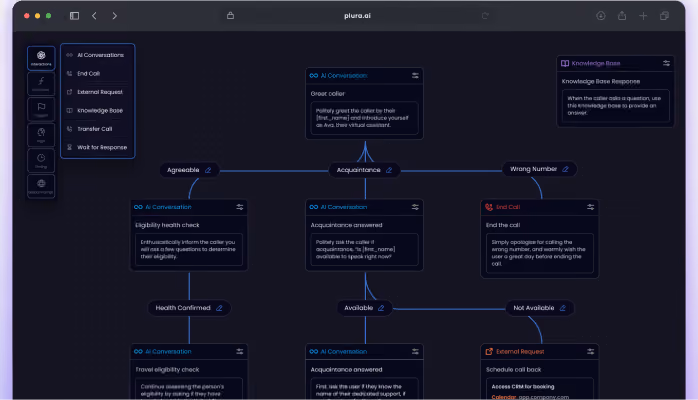Image resolution: width=698 pixels, height=400 pixels.
Task: Open the Interactions sidebar panel
Action: (41, 58)
